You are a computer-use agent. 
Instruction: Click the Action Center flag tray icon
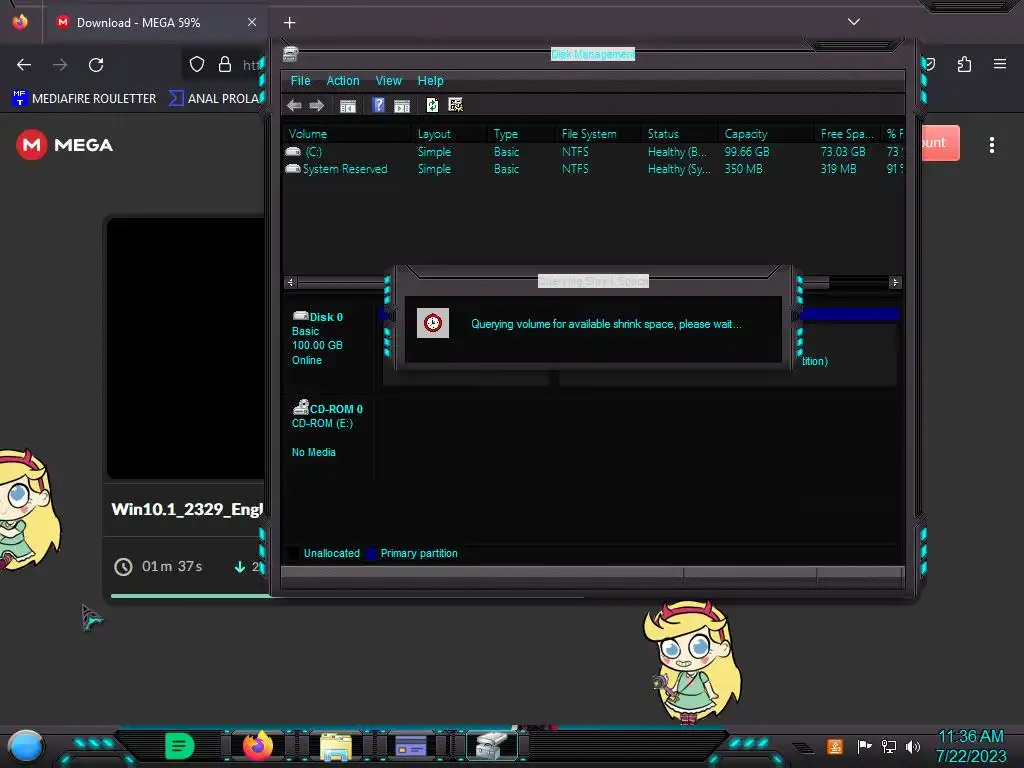pyautogui.click(x=865, y=746)
